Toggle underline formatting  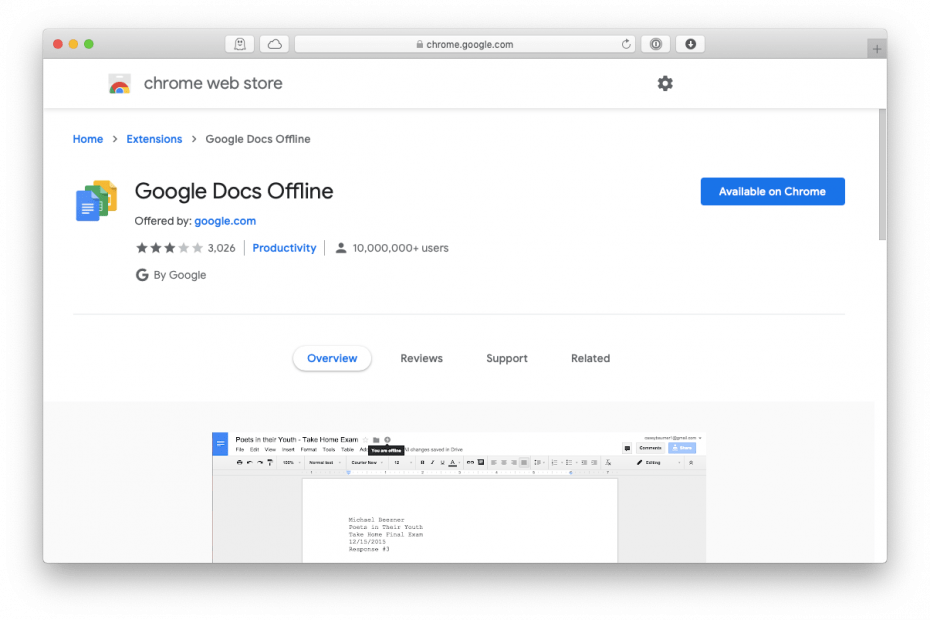click(441, 462)
